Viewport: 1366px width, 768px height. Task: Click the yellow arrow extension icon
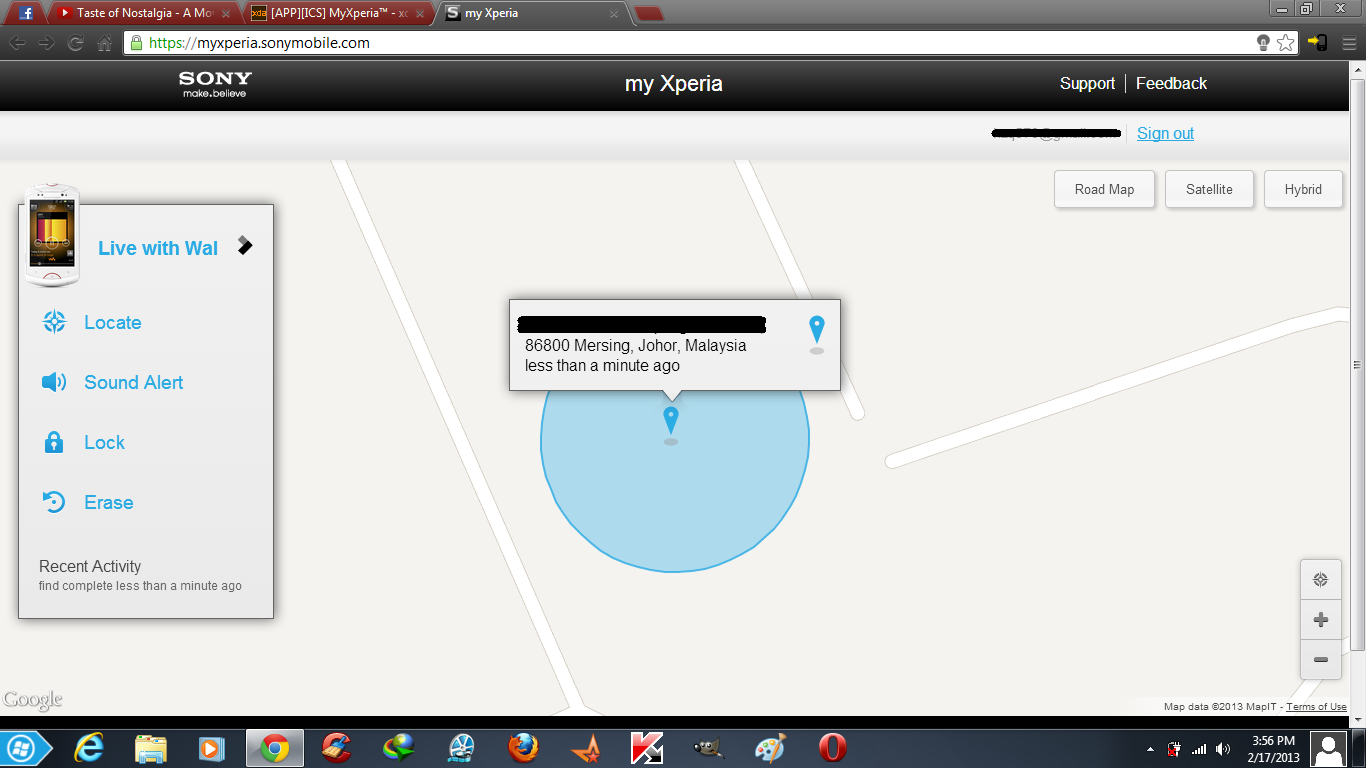[x=1318, y=43]
